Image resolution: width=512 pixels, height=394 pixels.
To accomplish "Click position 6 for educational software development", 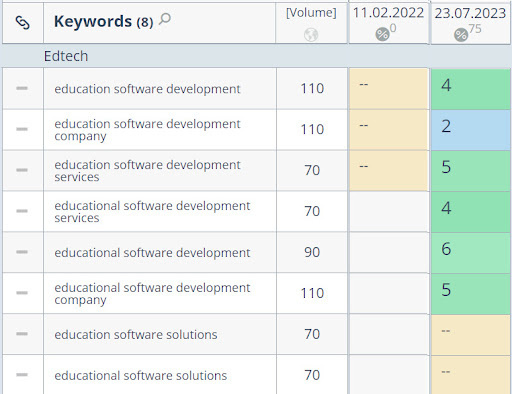I will 471,253.
